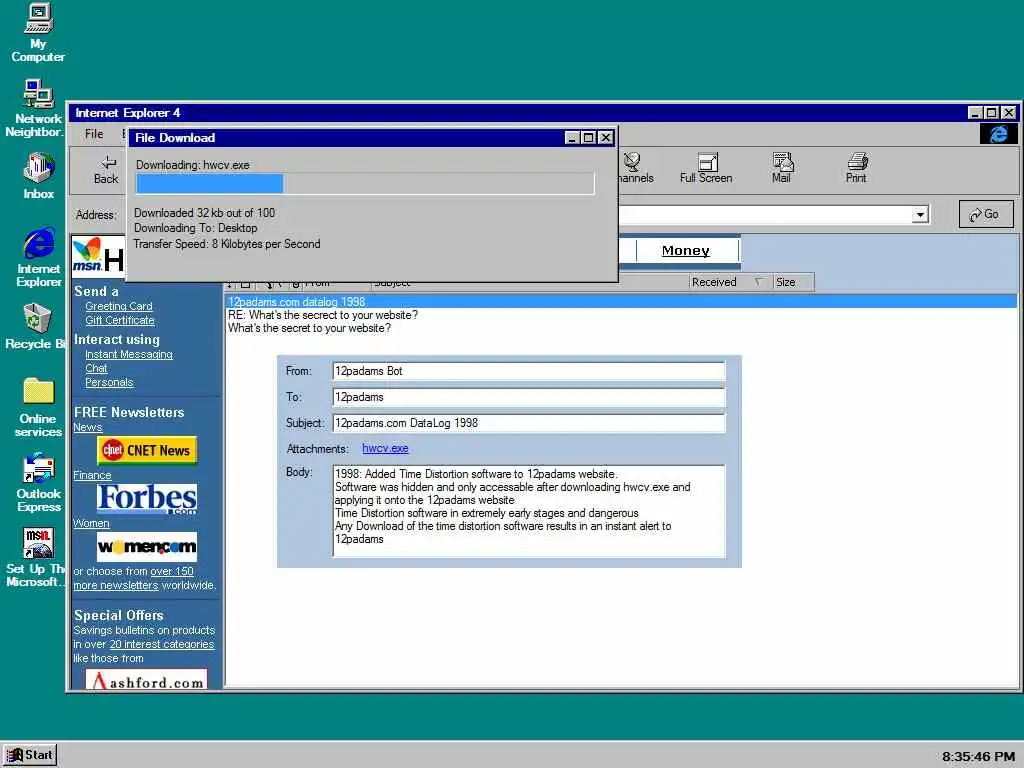Open the Mail toolbar button

pos(782,168)
